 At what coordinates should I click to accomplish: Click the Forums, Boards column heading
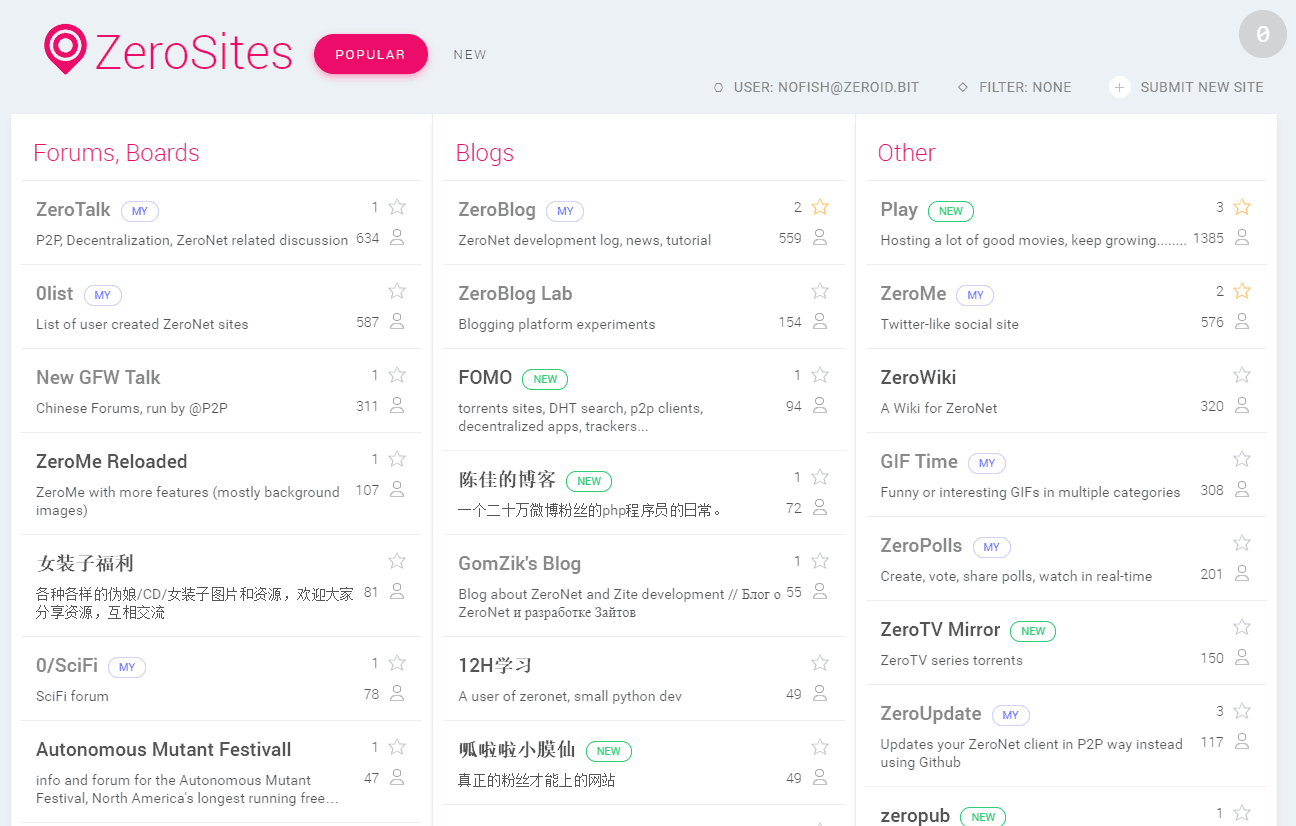pyautogui.click(x=116, y=153)
